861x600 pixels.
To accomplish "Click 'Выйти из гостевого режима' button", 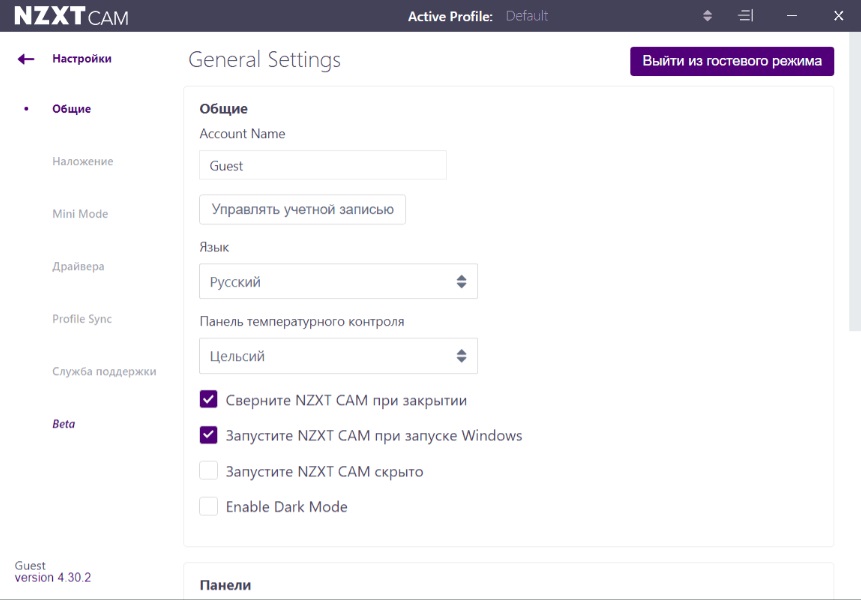I will pos(731,61).
